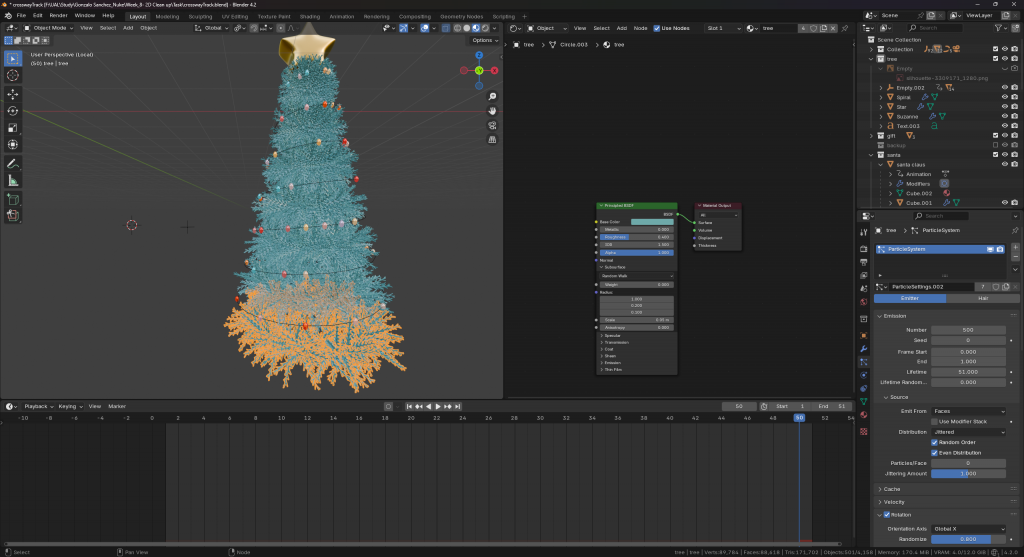1024x557 pixels.
Task: Open the Render menu
Action: (x=58, y=16)
